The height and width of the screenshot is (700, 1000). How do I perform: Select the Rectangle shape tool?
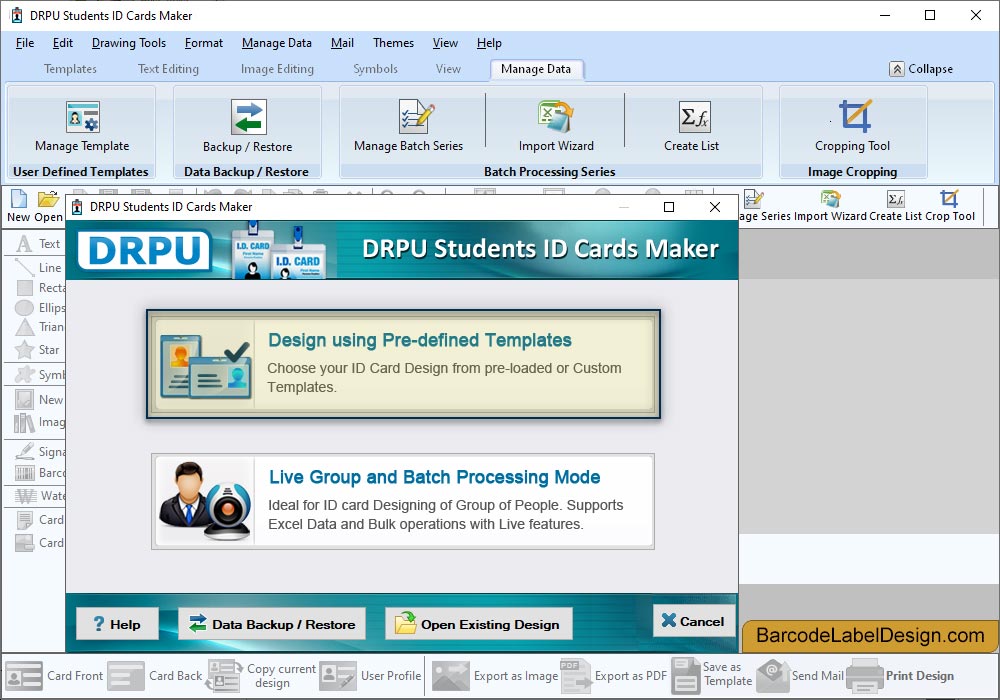(x=40, y=288)
